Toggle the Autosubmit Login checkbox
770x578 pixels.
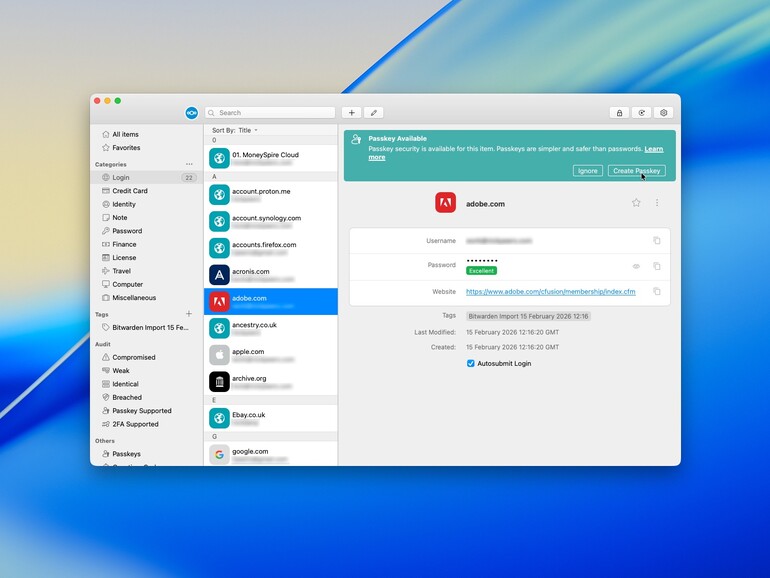(x=470, y=363)
